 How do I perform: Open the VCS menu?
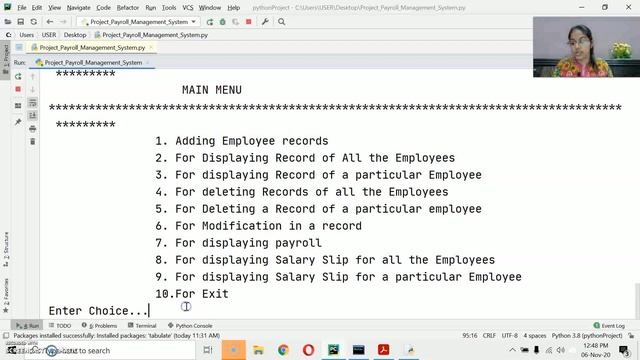pos(188,7)
